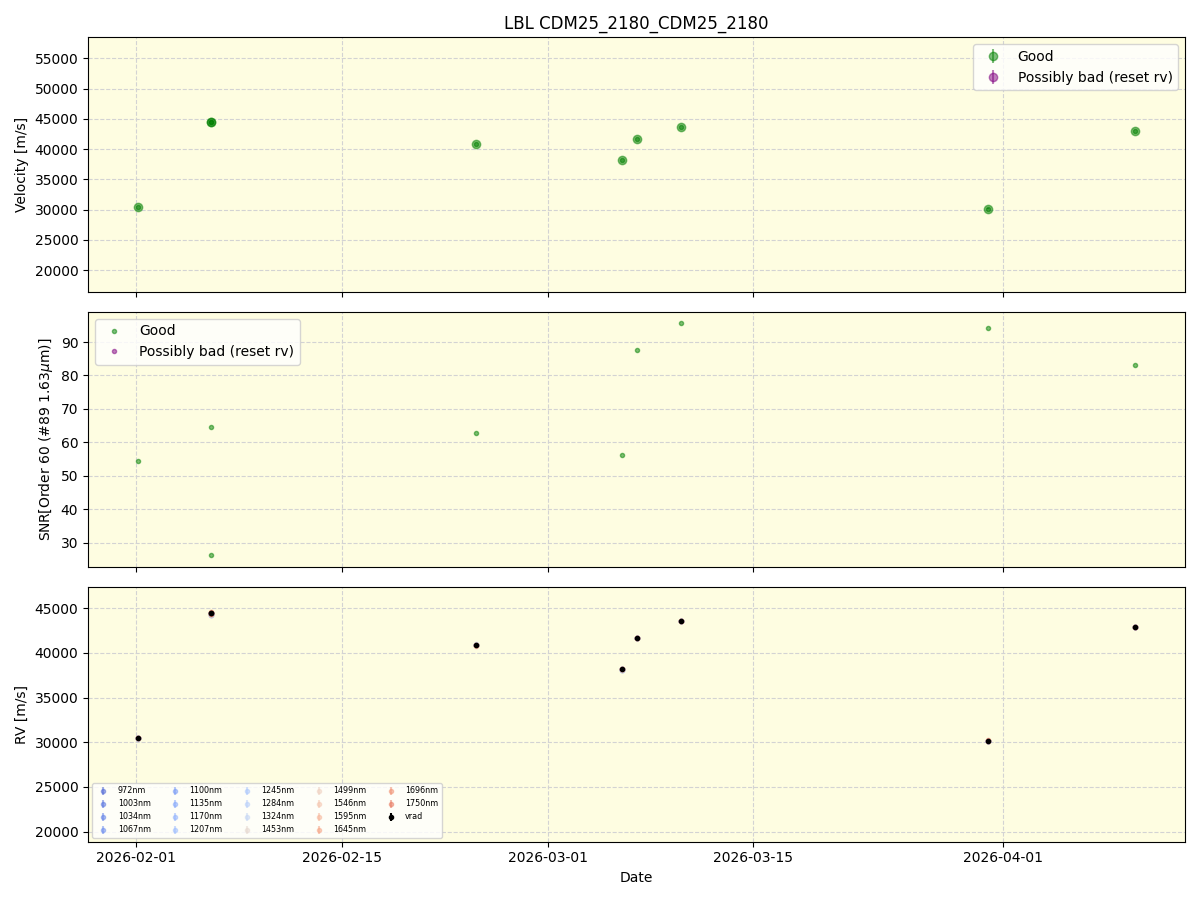Image resolution: width=1200 pixels, height=900 pixels.
Task: Click the 1696nm legend marker
Action: point(391,791)
